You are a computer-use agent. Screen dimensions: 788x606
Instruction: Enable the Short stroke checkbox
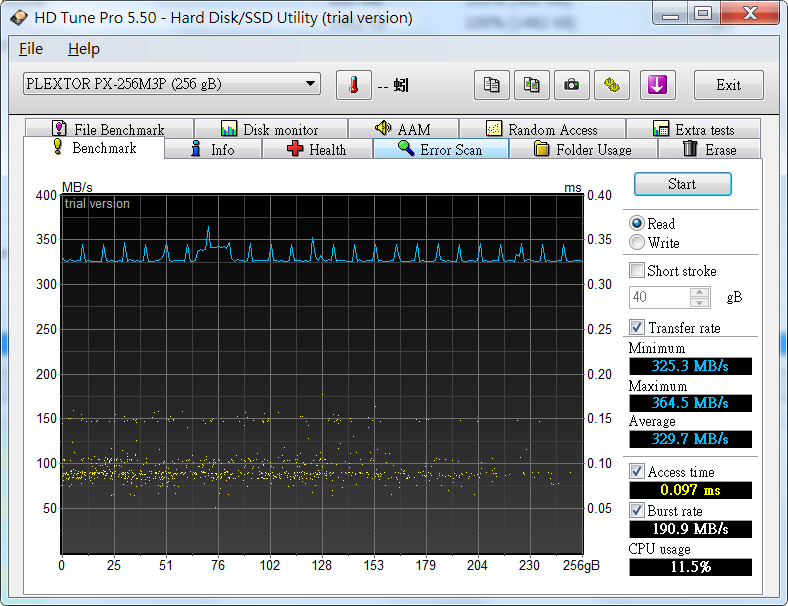point(637,271)
